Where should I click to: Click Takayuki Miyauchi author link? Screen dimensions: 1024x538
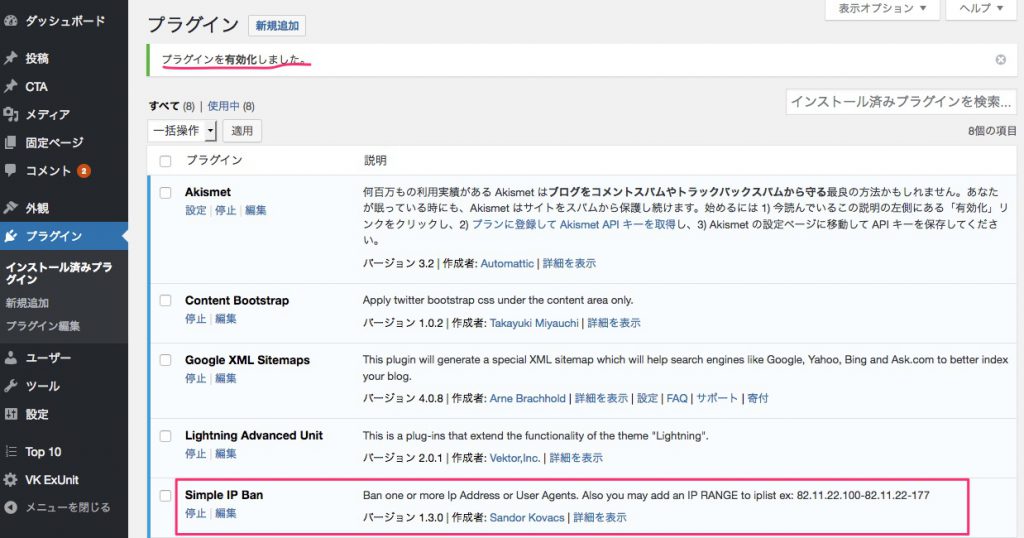[x=534, y=323]
